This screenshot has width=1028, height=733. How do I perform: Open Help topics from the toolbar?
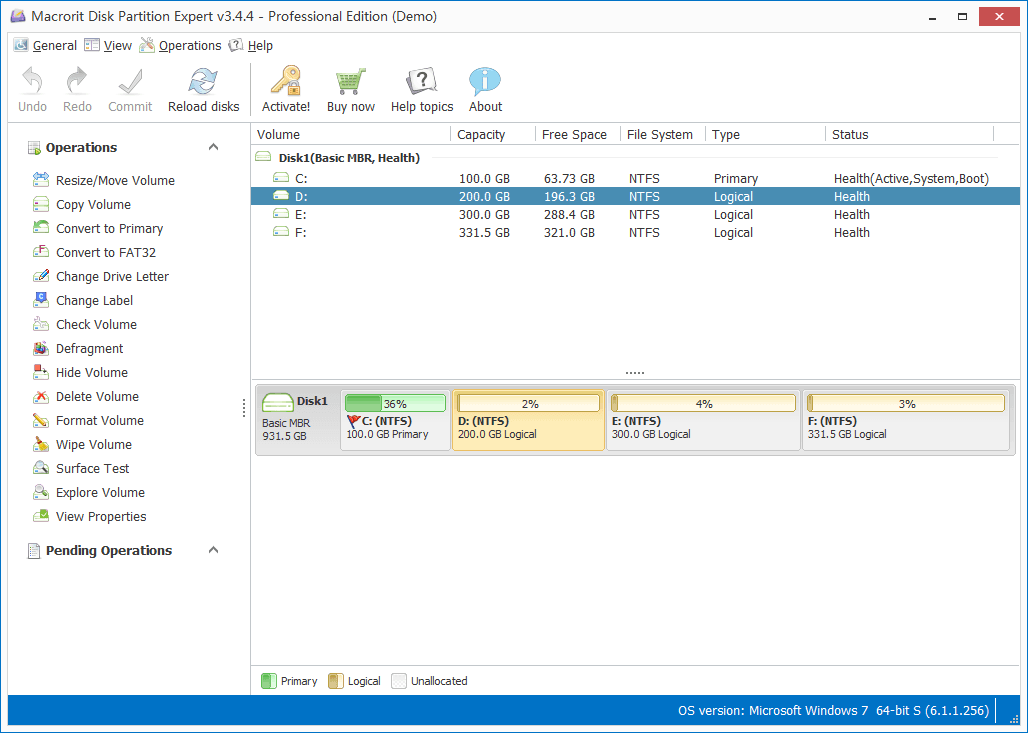tap(421, 82)
